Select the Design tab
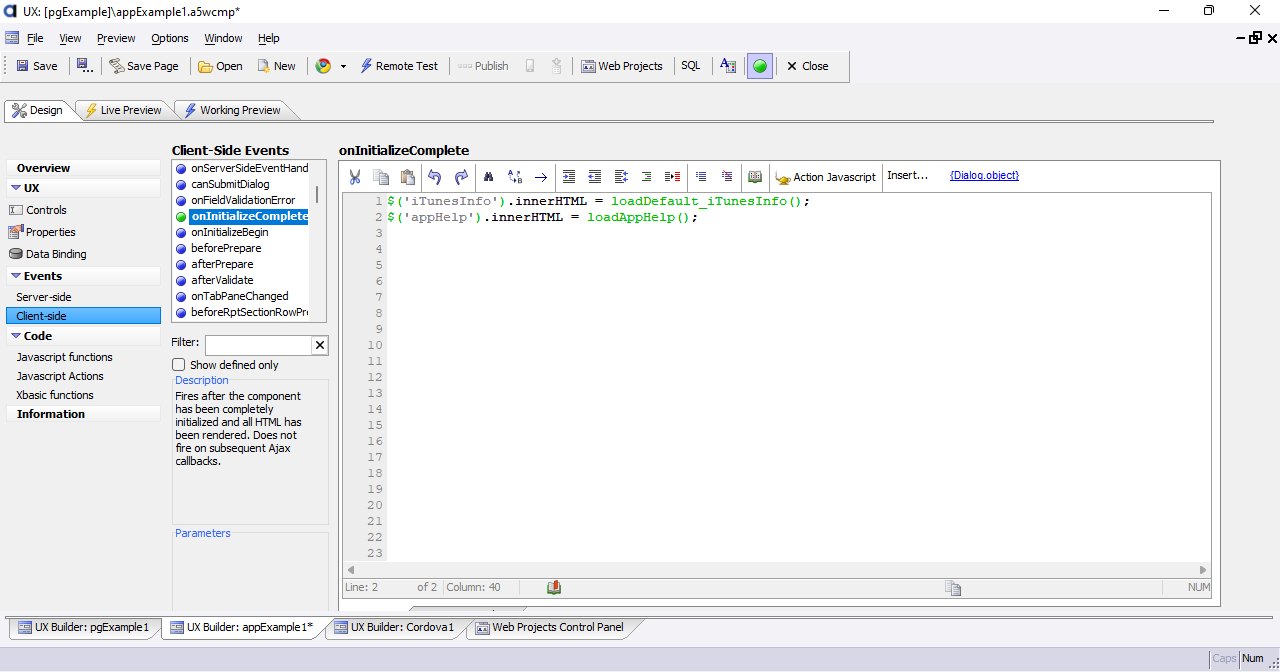This screenshot has width=1280, height=672. click(x=37, y=110)
